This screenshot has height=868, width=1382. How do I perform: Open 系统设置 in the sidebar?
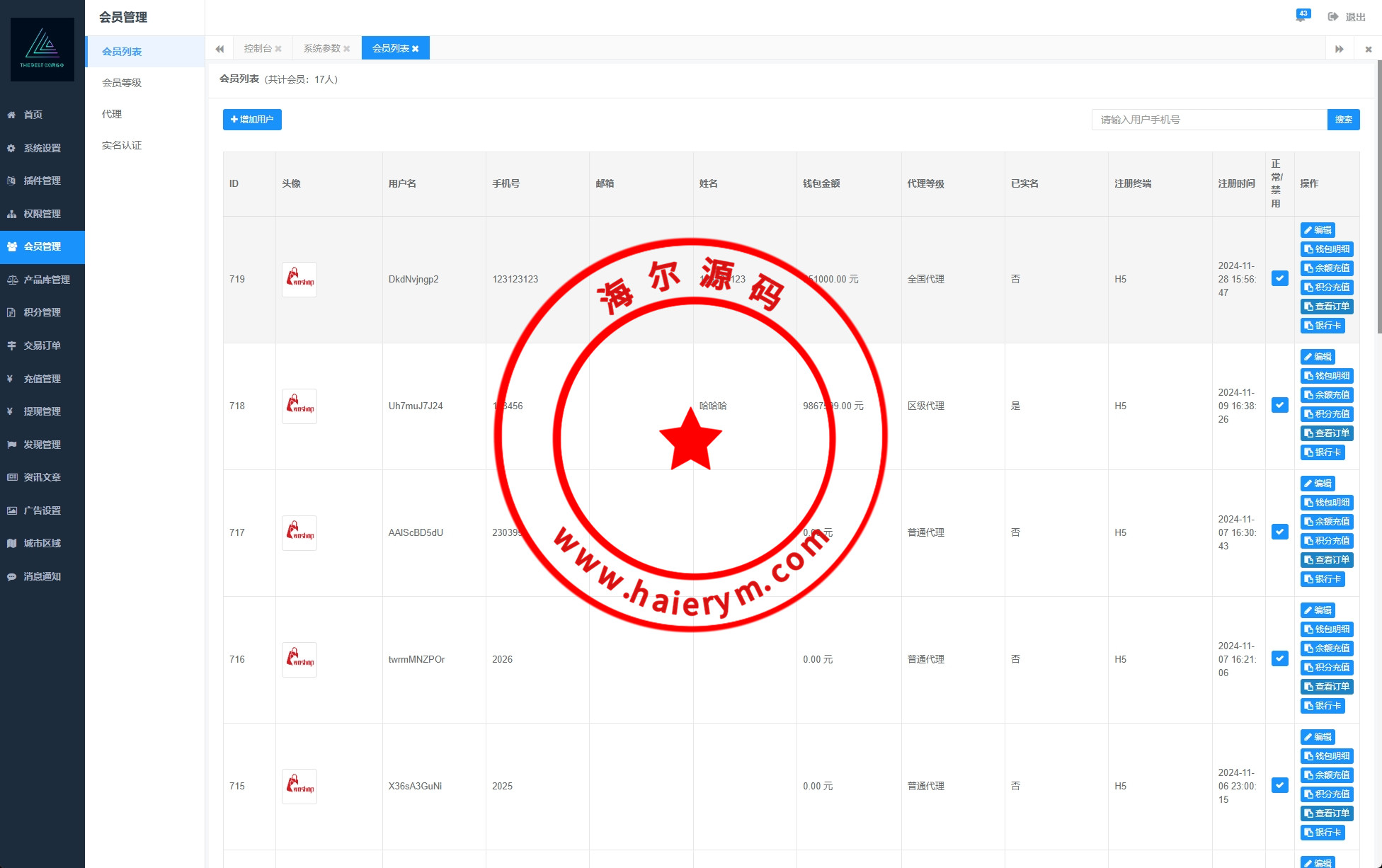coord(42,148)
